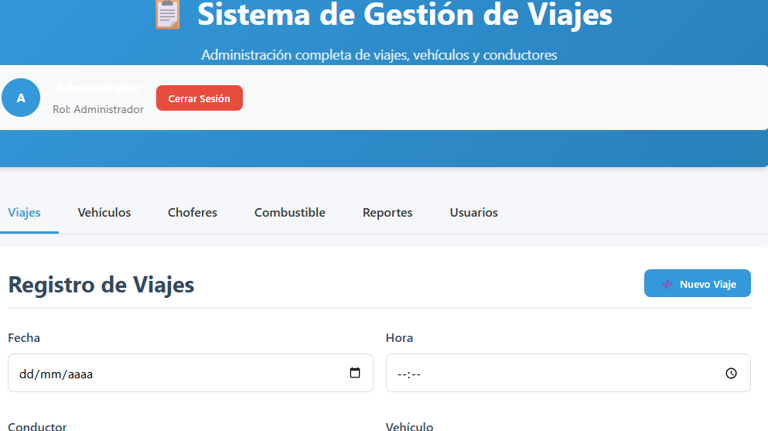
Task: Click the 'Rol: Administrador' text
Action: [x=98, y=109]
